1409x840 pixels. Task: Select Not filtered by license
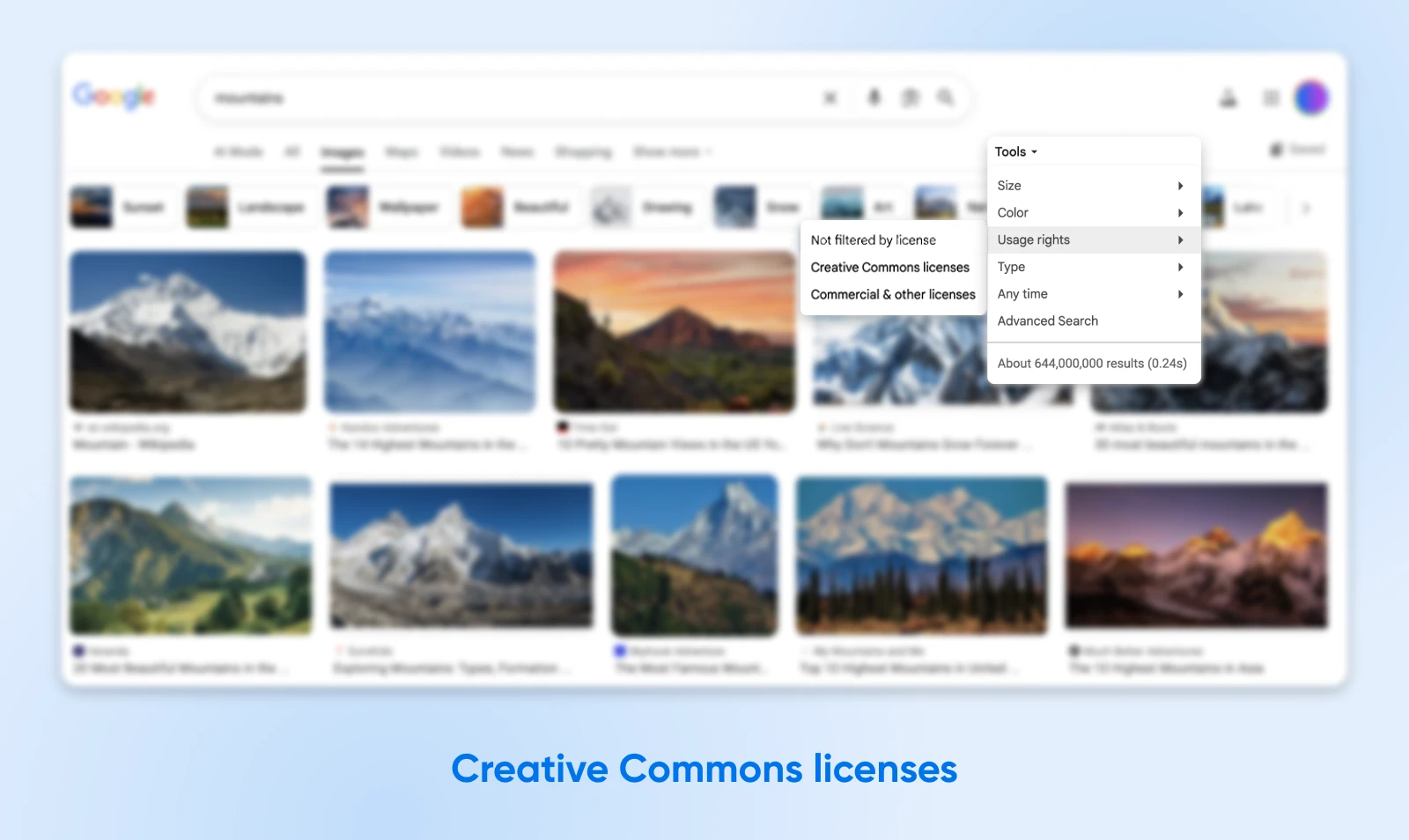click(873, 240)
